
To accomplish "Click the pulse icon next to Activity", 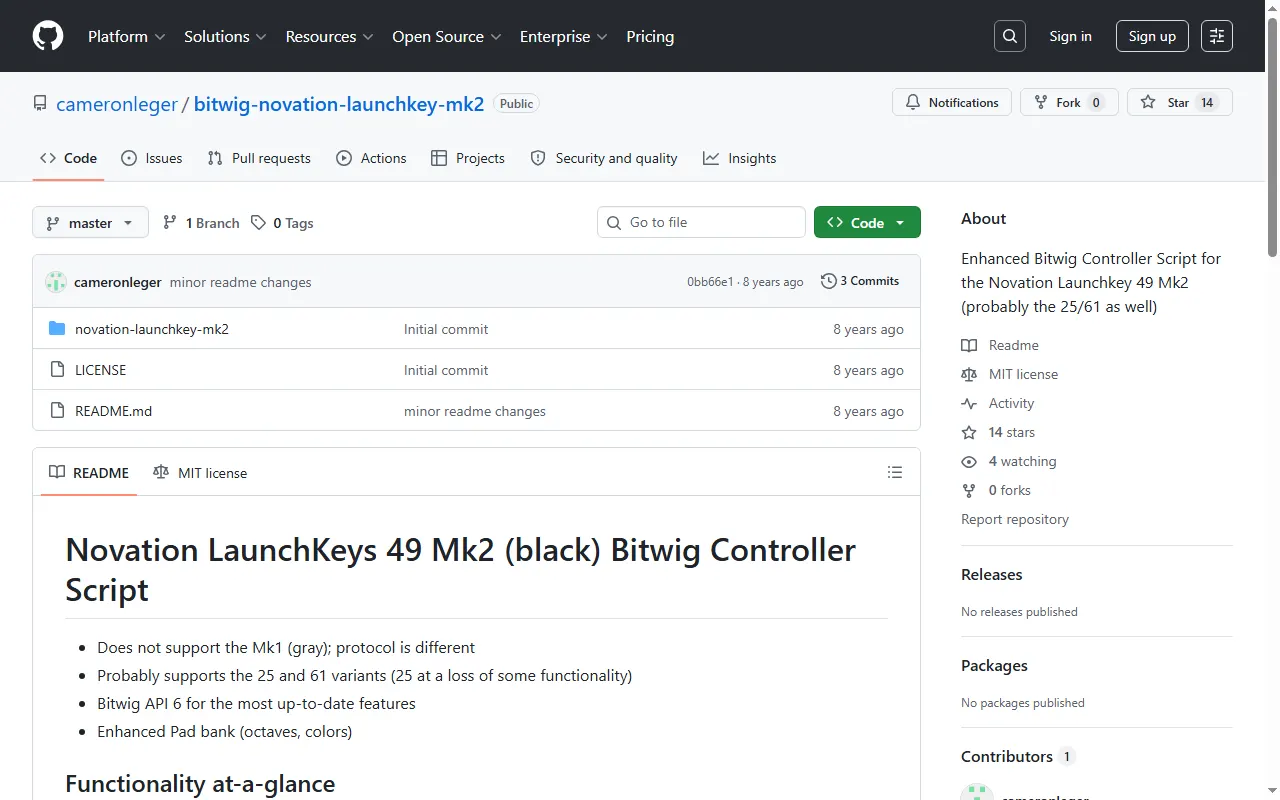I will click(969, 403).
